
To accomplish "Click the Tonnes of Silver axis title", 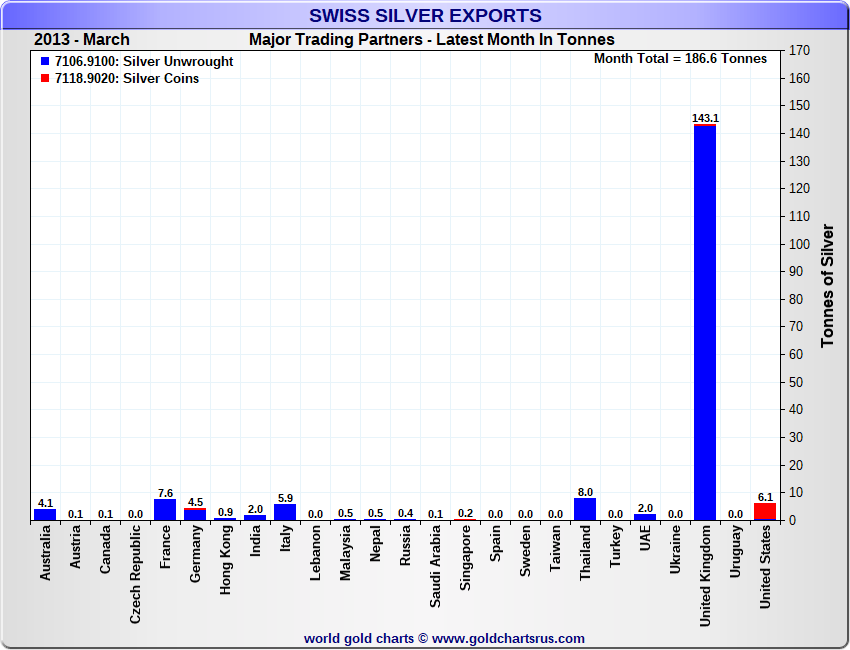I will click(827, 286).
